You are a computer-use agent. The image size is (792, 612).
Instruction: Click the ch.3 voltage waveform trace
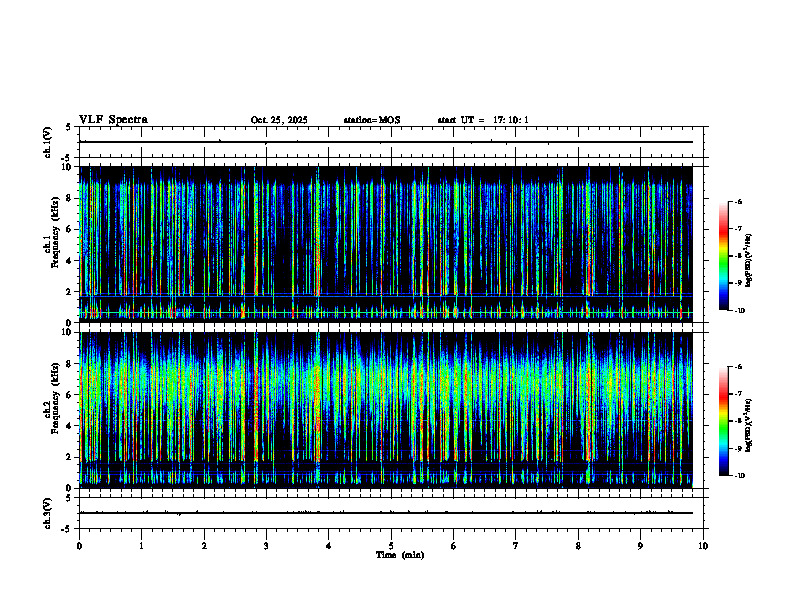pyautogui.click(x=386, y=513)
